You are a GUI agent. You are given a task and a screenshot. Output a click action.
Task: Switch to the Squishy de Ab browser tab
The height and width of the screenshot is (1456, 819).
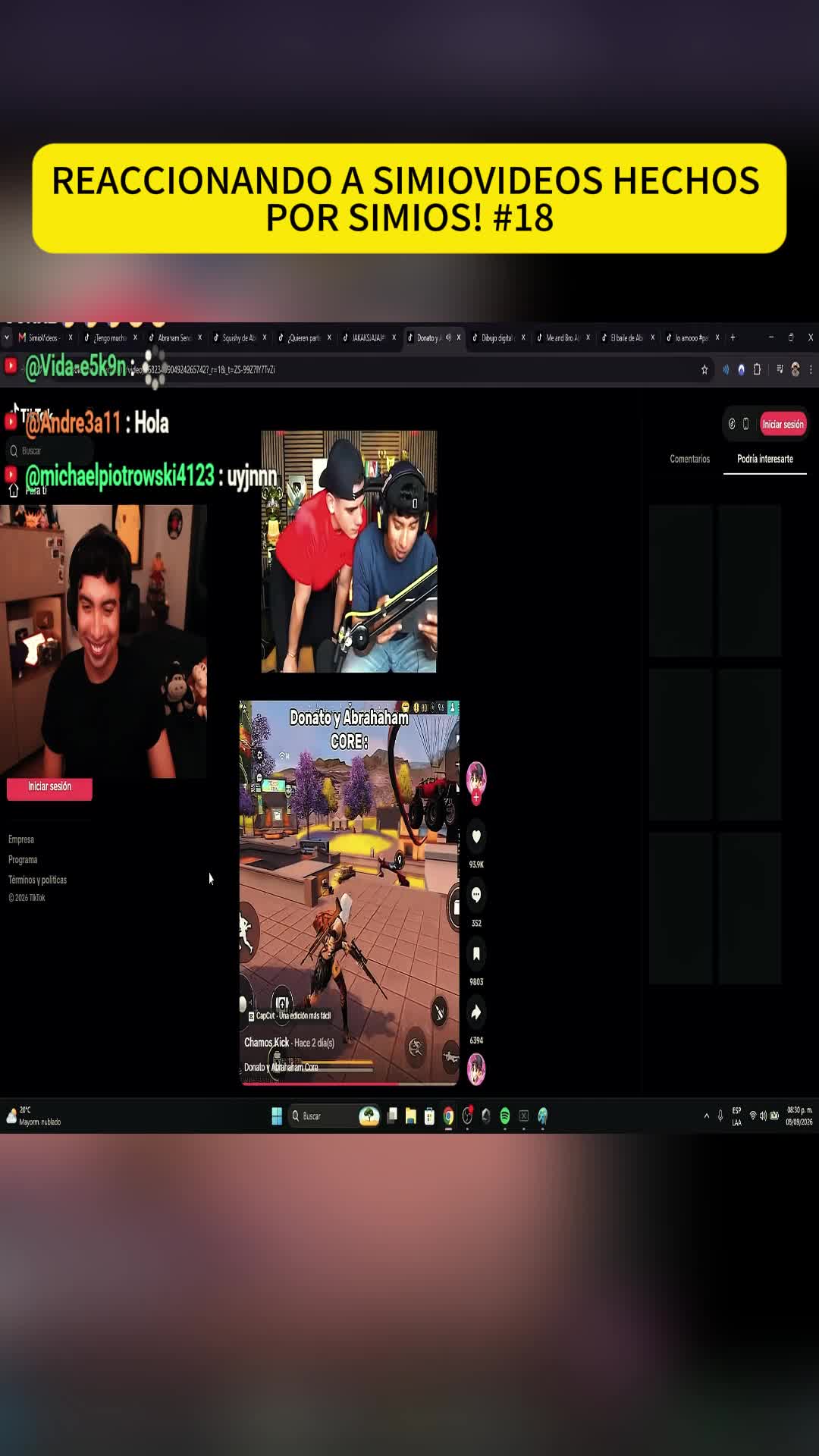pyautogui.click(x=240, y=337)
